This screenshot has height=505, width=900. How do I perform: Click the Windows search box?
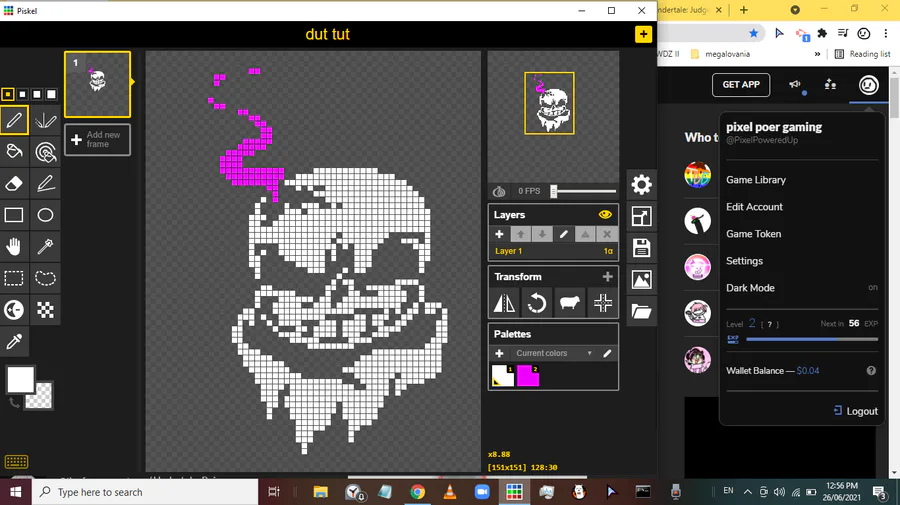click(143, 492)
